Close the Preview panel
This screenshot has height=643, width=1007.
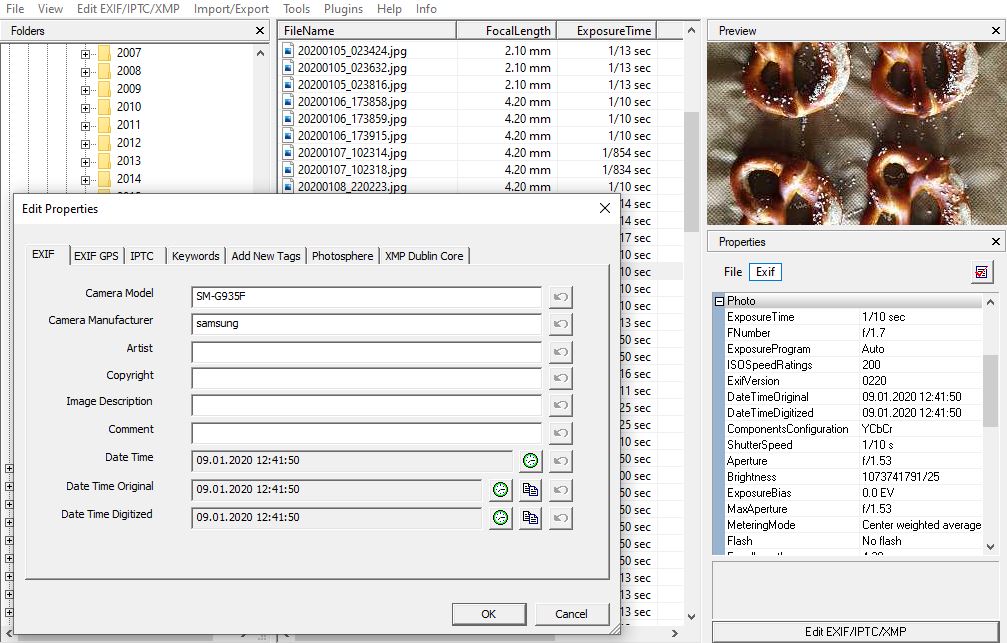(x=995, y=31)
